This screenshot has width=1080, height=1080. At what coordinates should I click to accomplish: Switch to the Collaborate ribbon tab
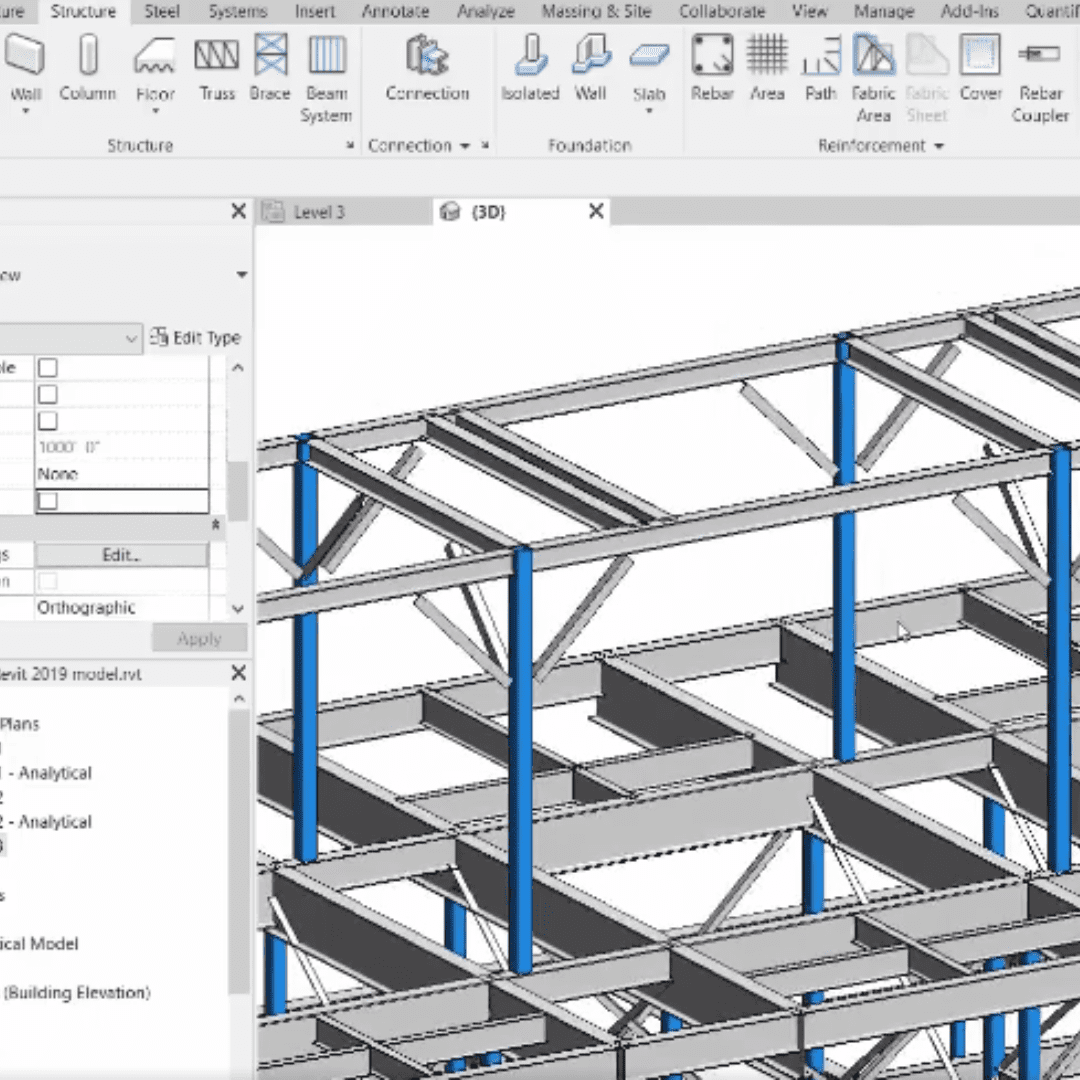(x=722, y=11)
